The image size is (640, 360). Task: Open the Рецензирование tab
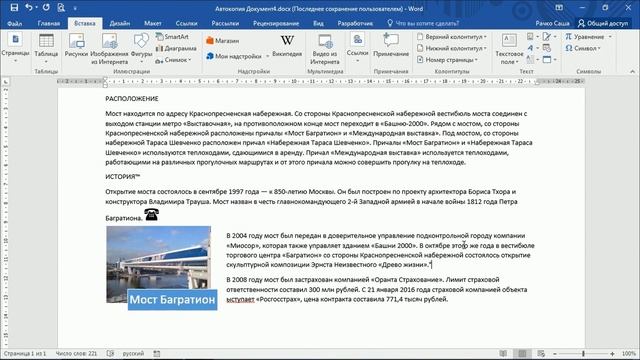click(x=276, y=23)
